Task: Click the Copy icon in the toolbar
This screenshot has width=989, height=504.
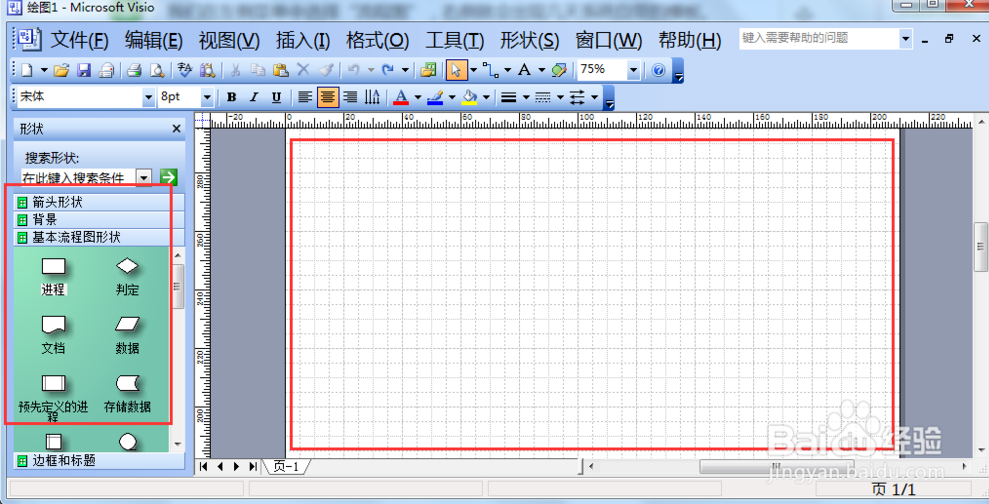Action: pyautogui.click(x=257, y=70)
